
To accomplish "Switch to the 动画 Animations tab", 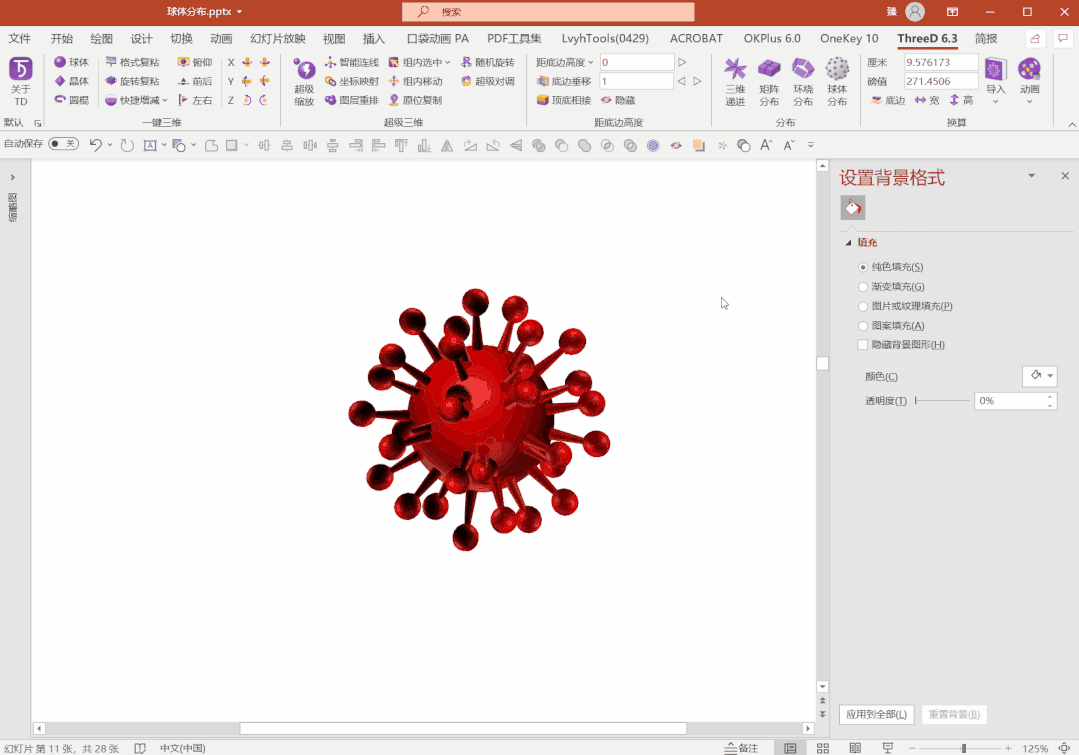I will click(x=221, y=39).
